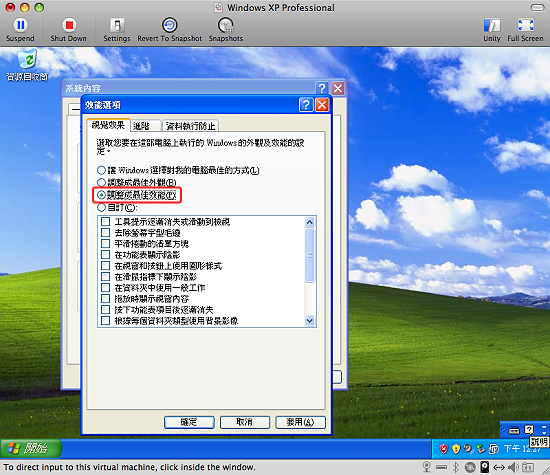Click the taskbar clock 下午 time
The width and height of the screenshot is (550, 475).
point(522,449)
